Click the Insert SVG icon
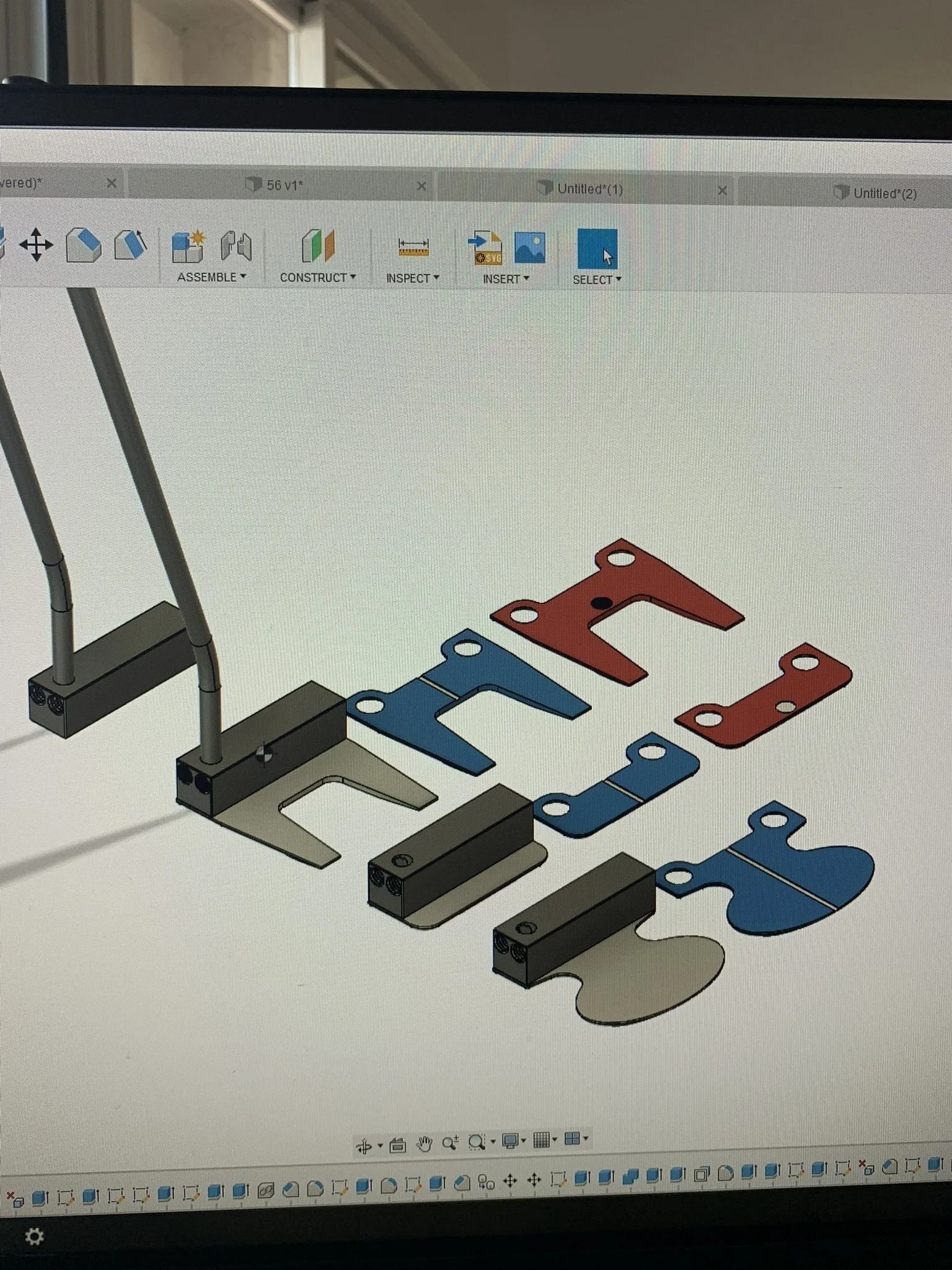 (x=485, y=248)
